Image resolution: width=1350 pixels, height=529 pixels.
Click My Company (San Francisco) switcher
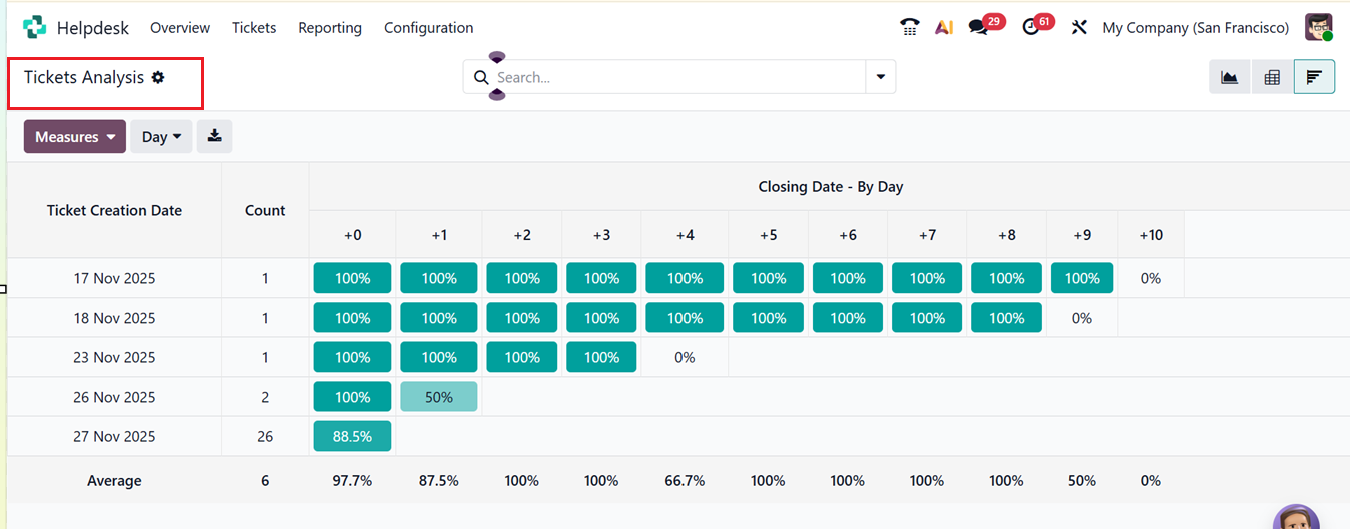coord(1195,28)
